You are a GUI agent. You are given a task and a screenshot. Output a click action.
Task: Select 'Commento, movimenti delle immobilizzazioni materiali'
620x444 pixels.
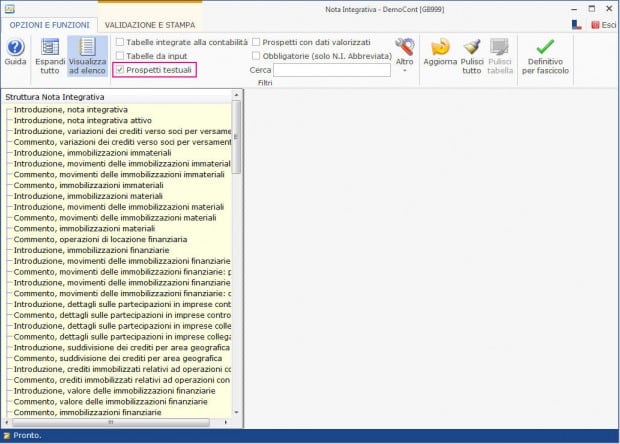[x=115, y=218]
